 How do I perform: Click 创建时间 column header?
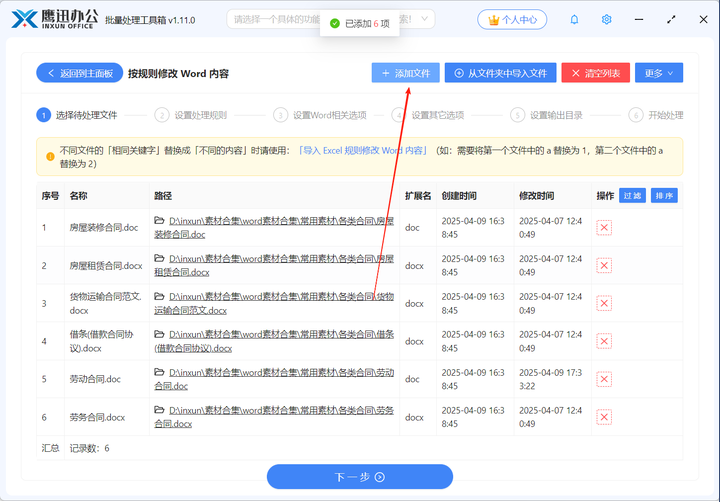[459, 196]
